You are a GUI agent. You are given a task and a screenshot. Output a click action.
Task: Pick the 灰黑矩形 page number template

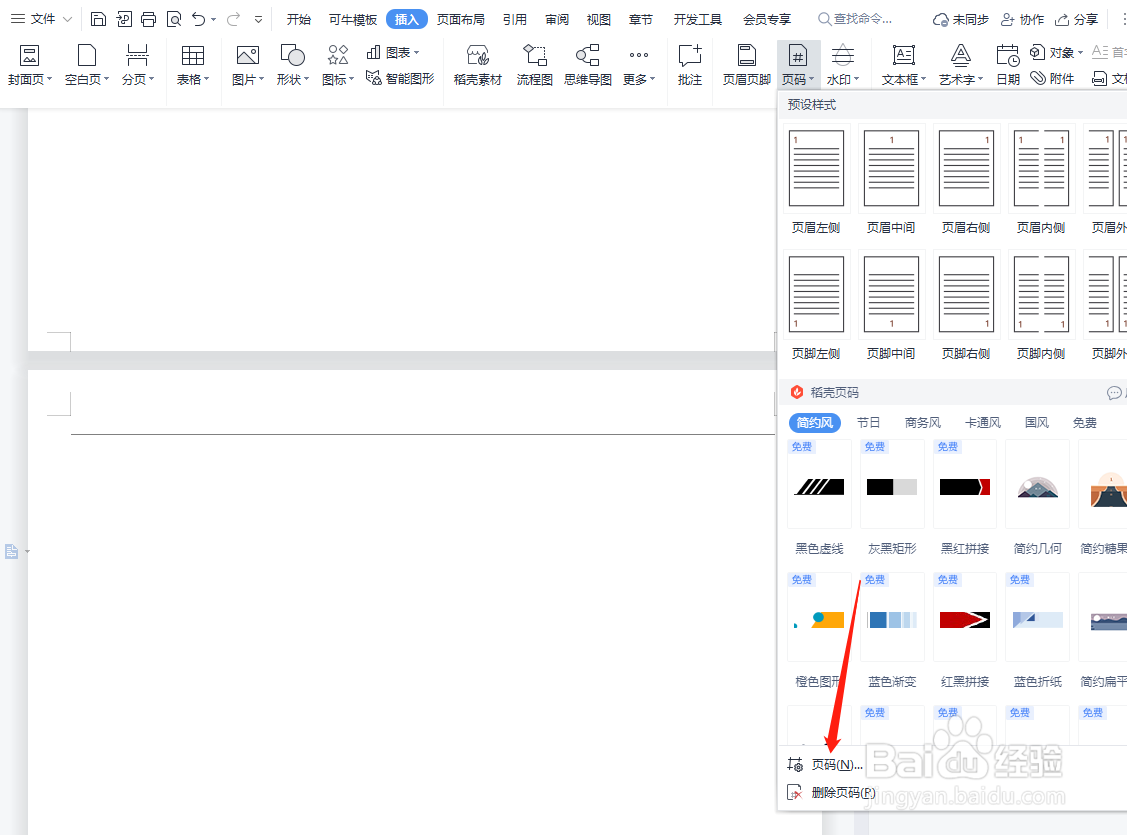point(892,498)
